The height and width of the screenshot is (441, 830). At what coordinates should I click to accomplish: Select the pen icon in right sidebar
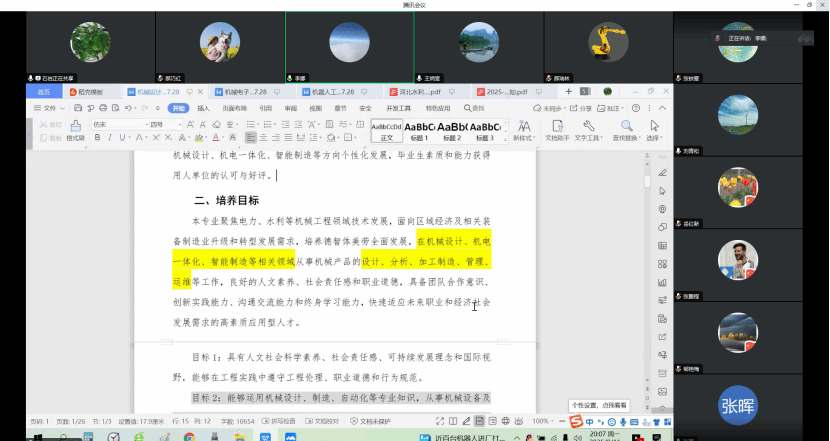pyautogui.click(x=661, y=171)
